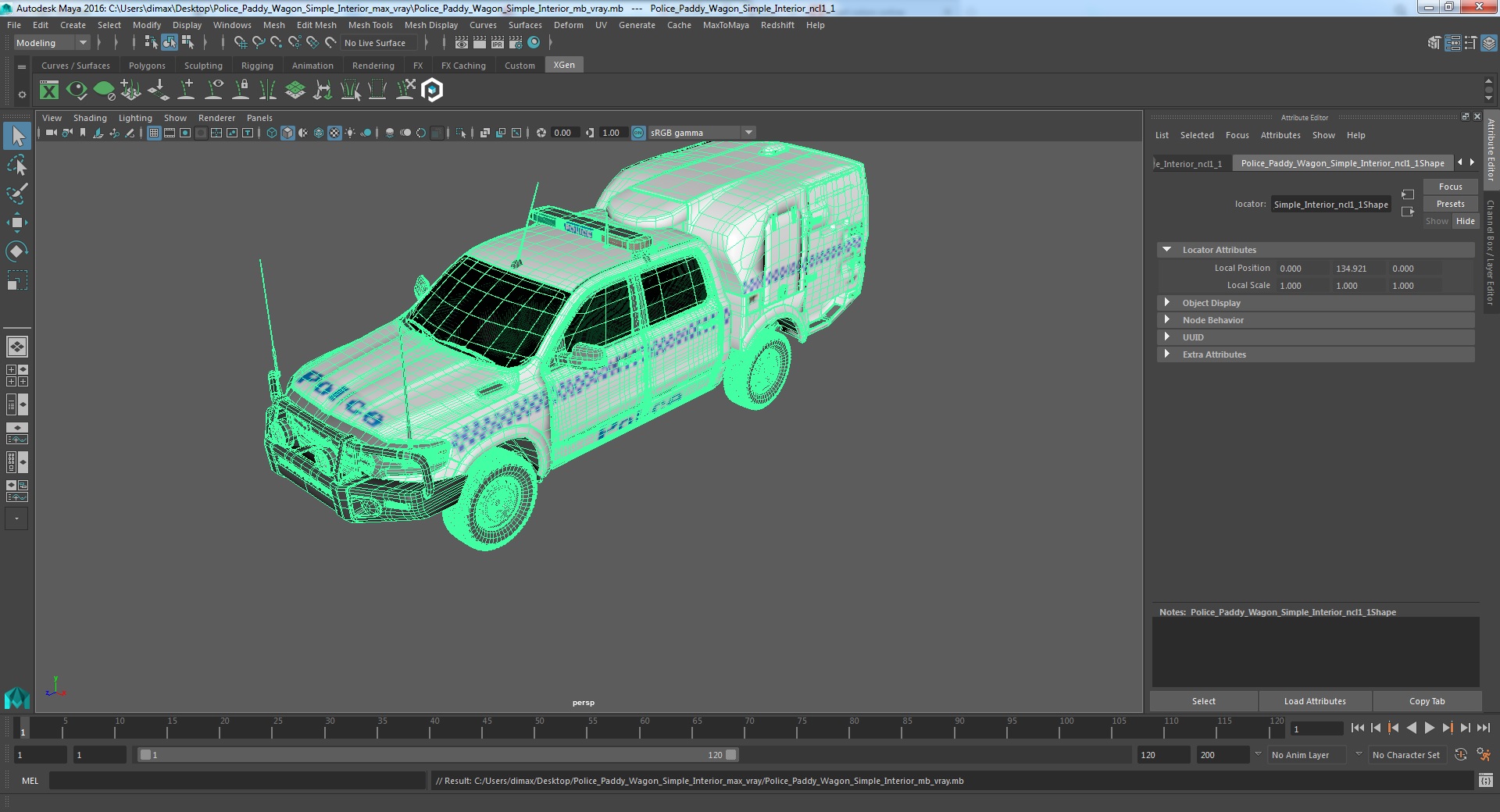Image resolution: width=1500 pixels, height=812 pixels.
Task: Pick the Paint Selection tool
Action: click(16, 194)
